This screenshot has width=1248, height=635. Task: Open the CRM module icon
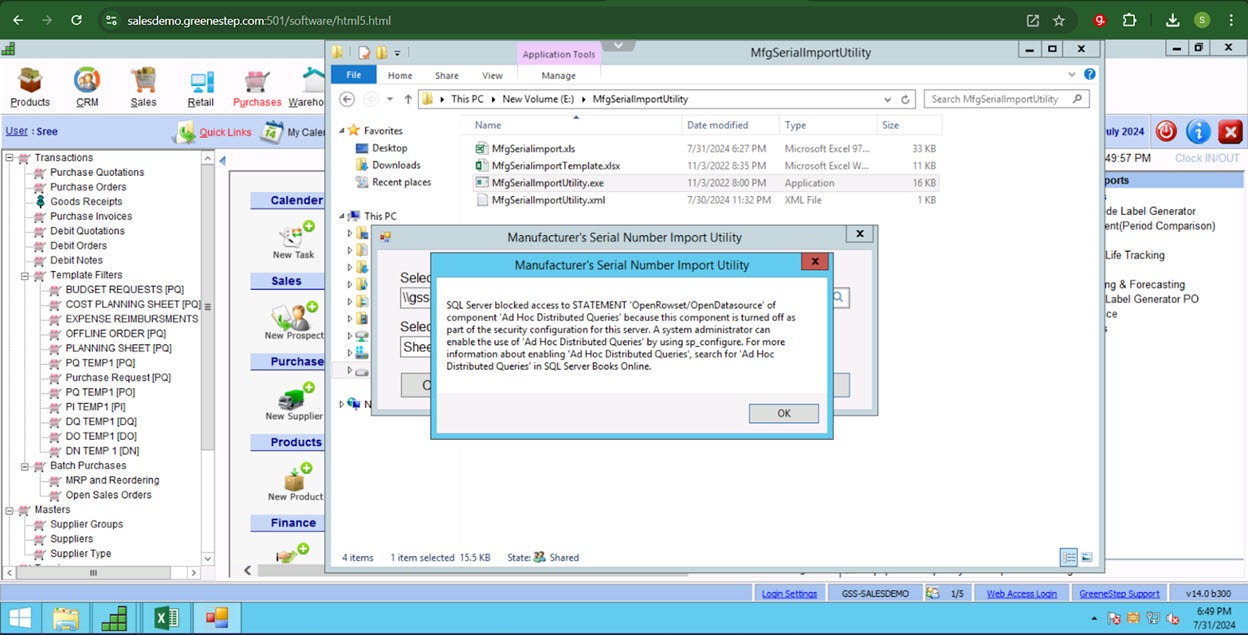(x=87, y=83)
